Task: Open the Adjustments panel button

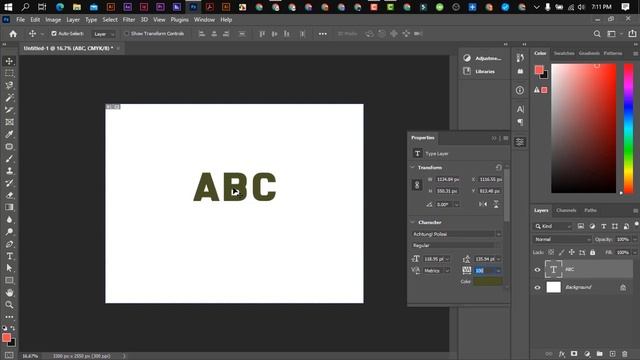Action: click(x=483, y=58)
